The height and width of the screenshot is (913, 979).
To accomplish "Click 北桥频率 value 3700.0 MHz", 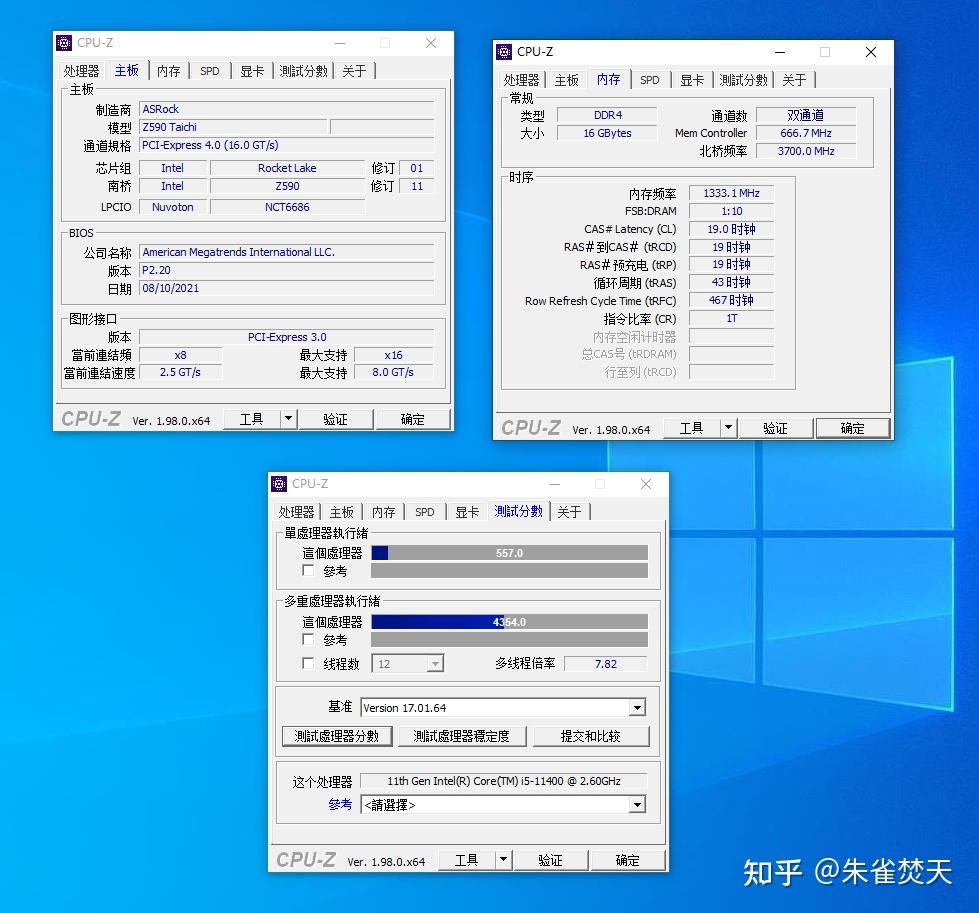I will pos(806,151).
